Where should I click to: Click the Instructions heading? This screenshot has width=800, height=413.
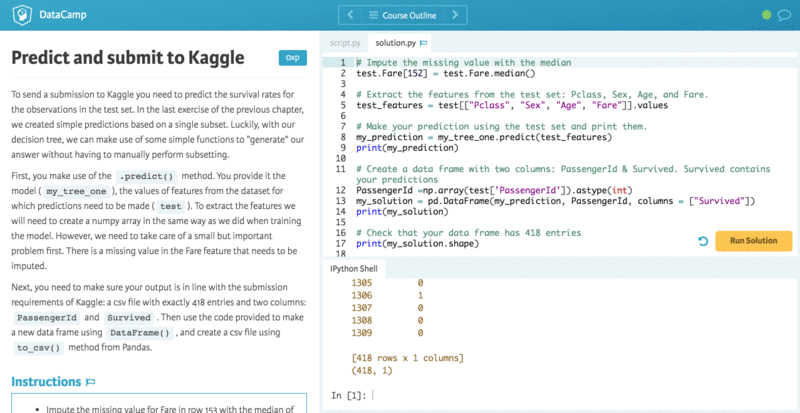click(46, 381)
